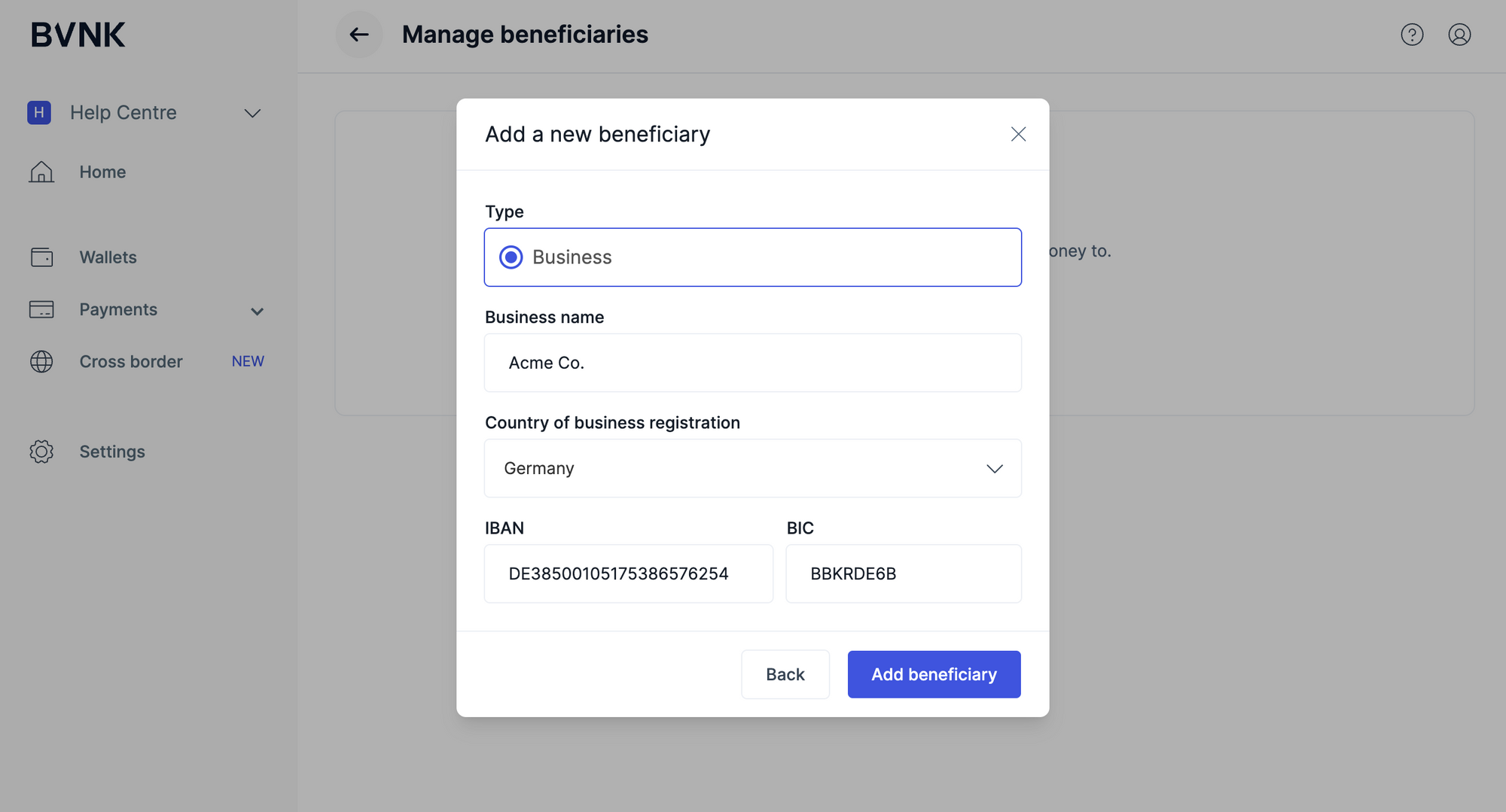The image size is (1506, 812).
Task: Go to Wallets in the sidebar
Action: (x=108, y=257)
